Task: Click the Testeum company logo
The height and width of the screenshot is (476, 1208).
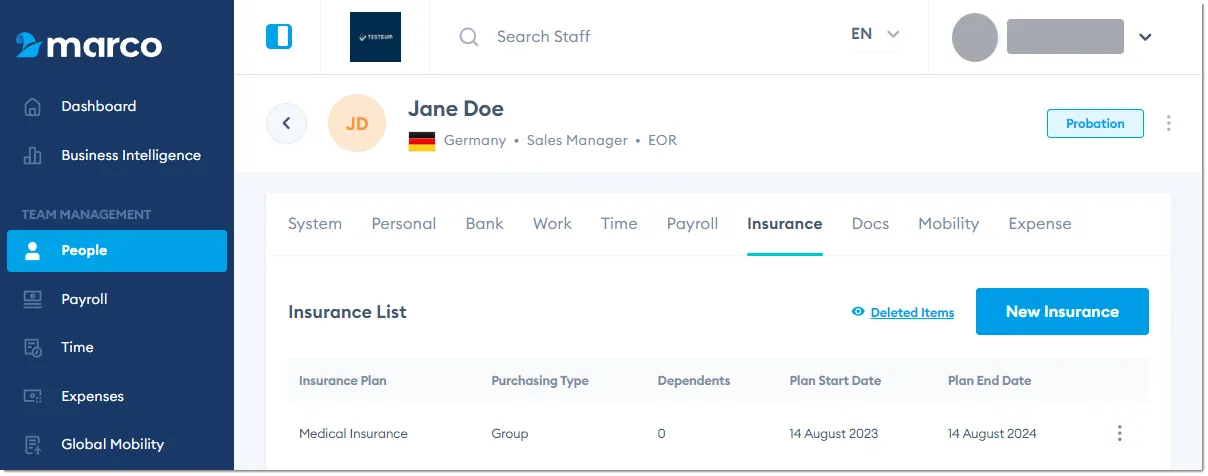Action: coord(375,37)
